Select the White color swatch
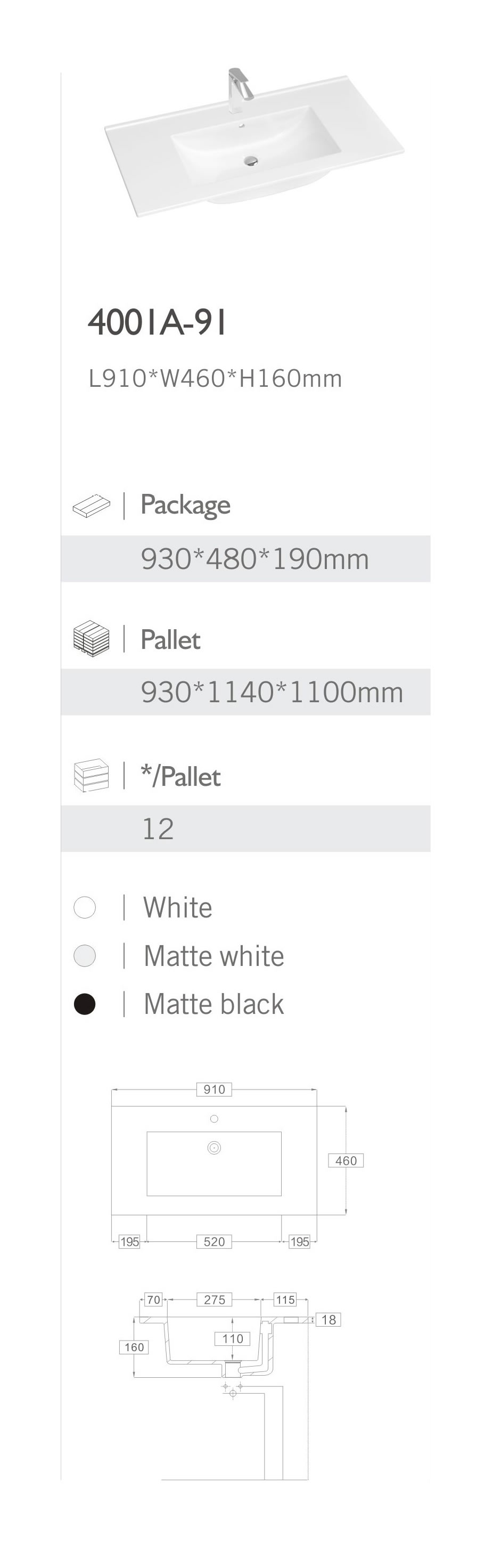 85,907
